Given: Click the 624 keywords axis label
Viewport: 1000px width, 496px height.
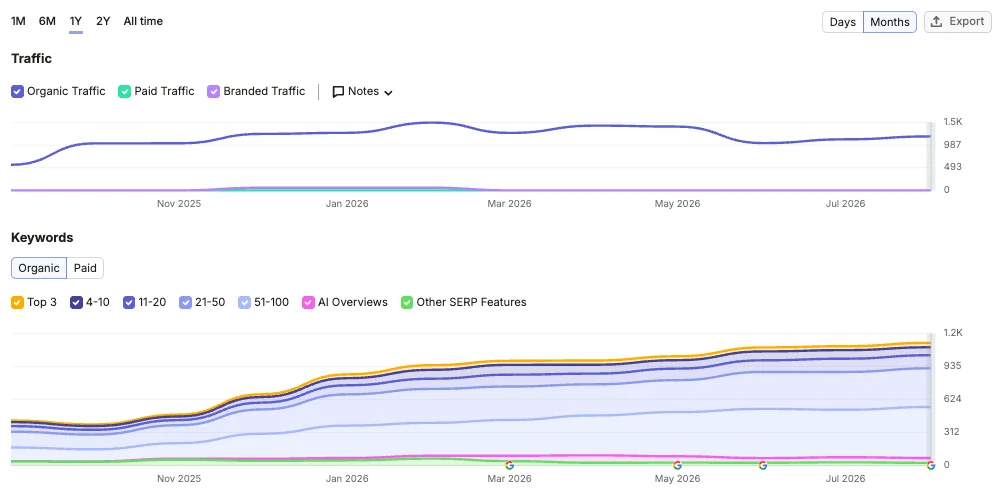Looking at the screenshot, I should (953, 399).
